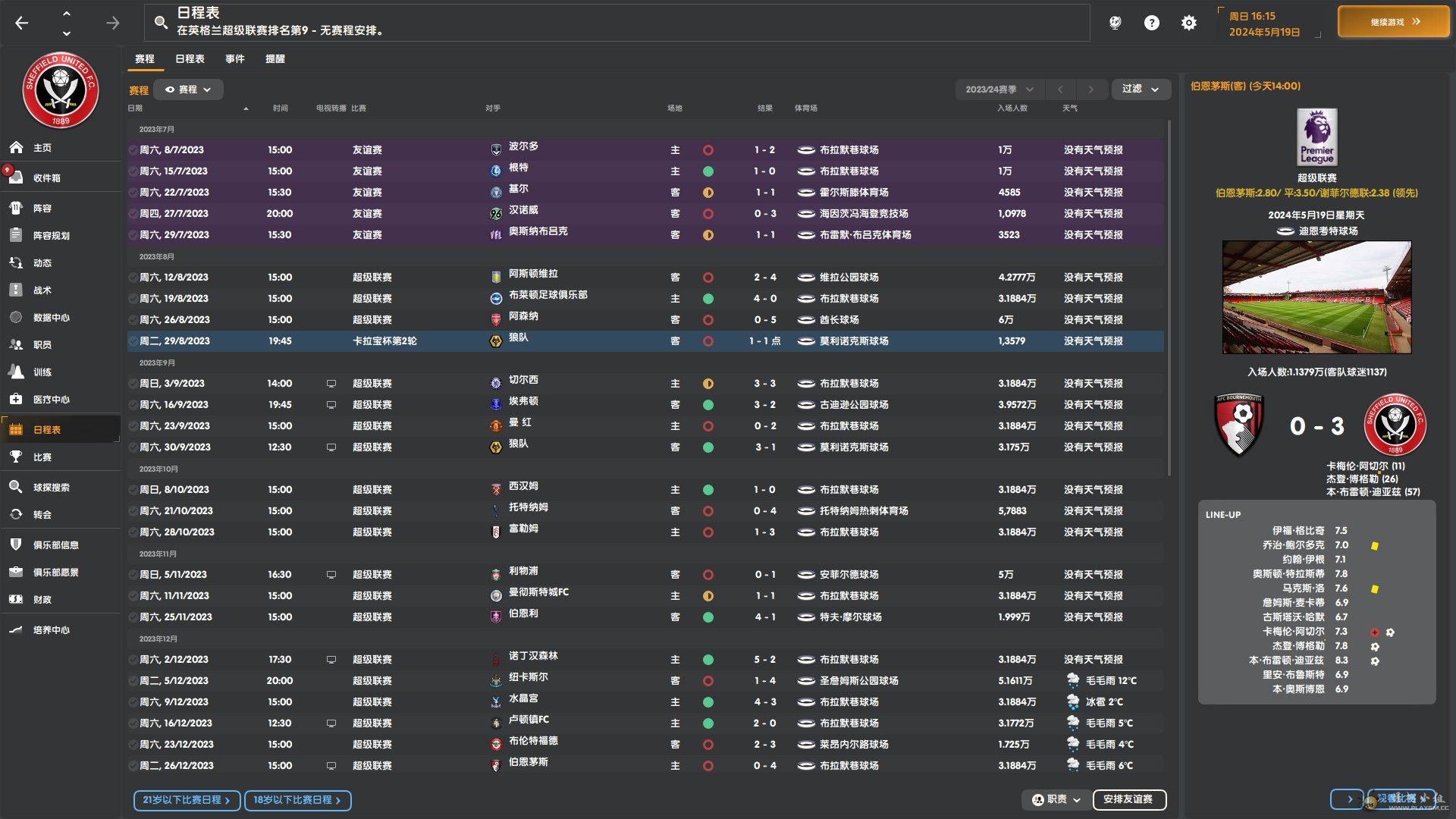Open the 职员 staff sidebar icon
The height and width of the screenshot is (819, 1456).
click(x=16, y=344)
